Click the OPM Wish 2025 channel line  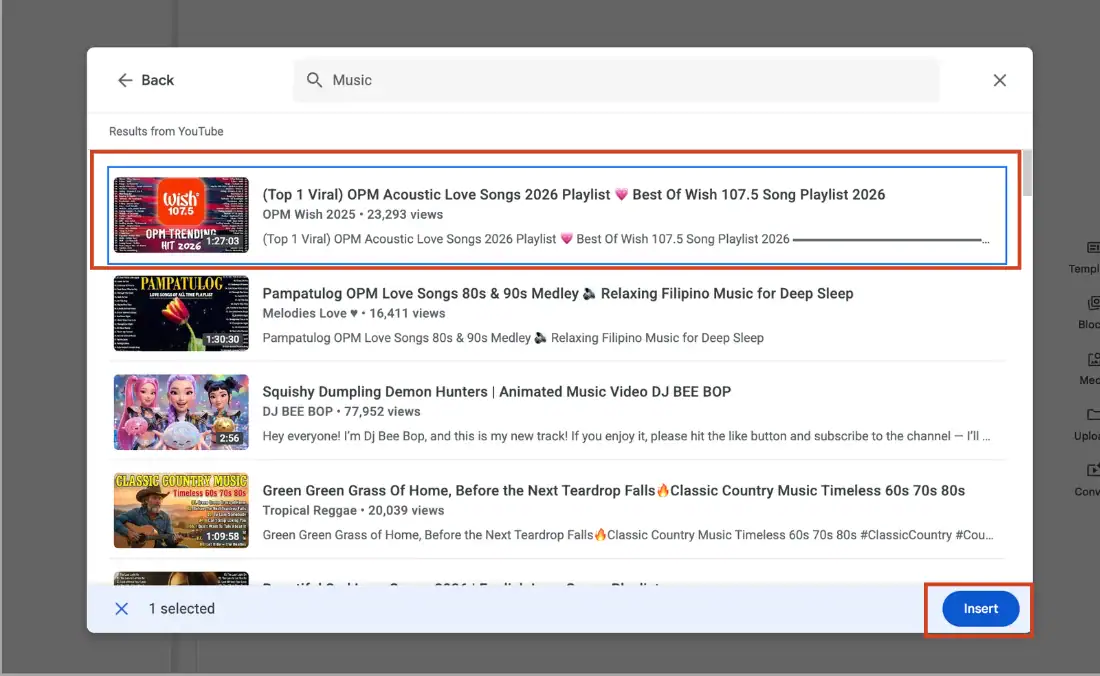click(x=353, y=215)
